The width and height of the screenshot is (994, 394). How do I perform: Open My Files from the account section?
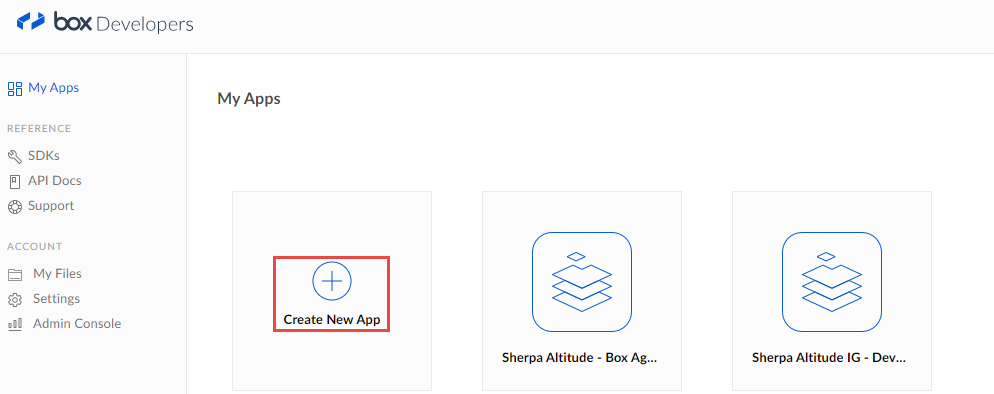coord(57,274)
